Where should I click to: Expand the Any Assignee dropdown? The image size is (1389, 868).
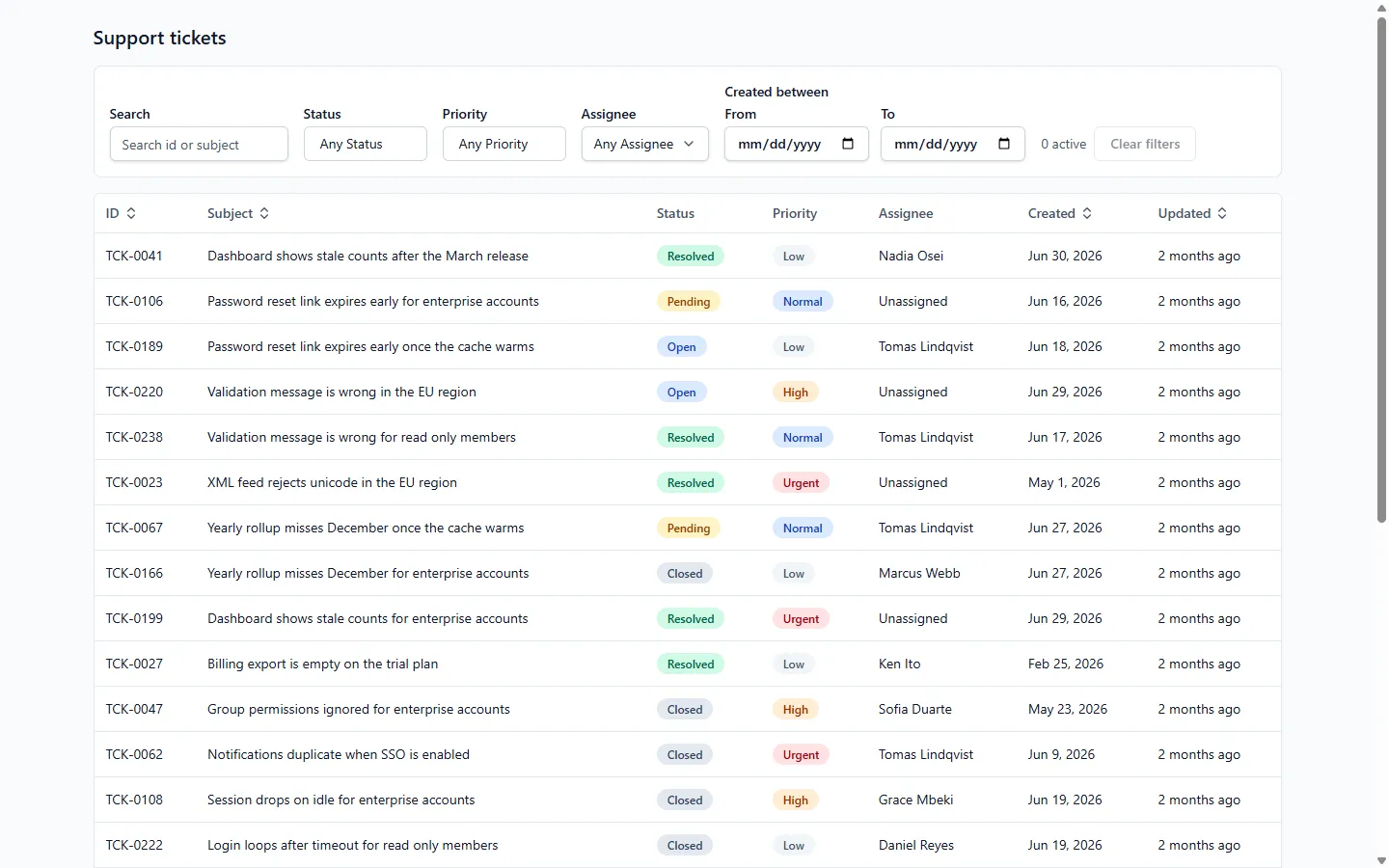click(645, 144)
